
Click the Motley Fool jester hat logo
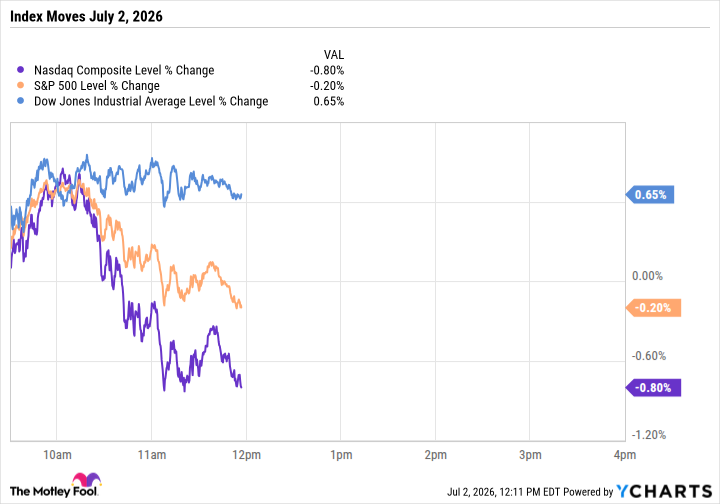[86, 480]
